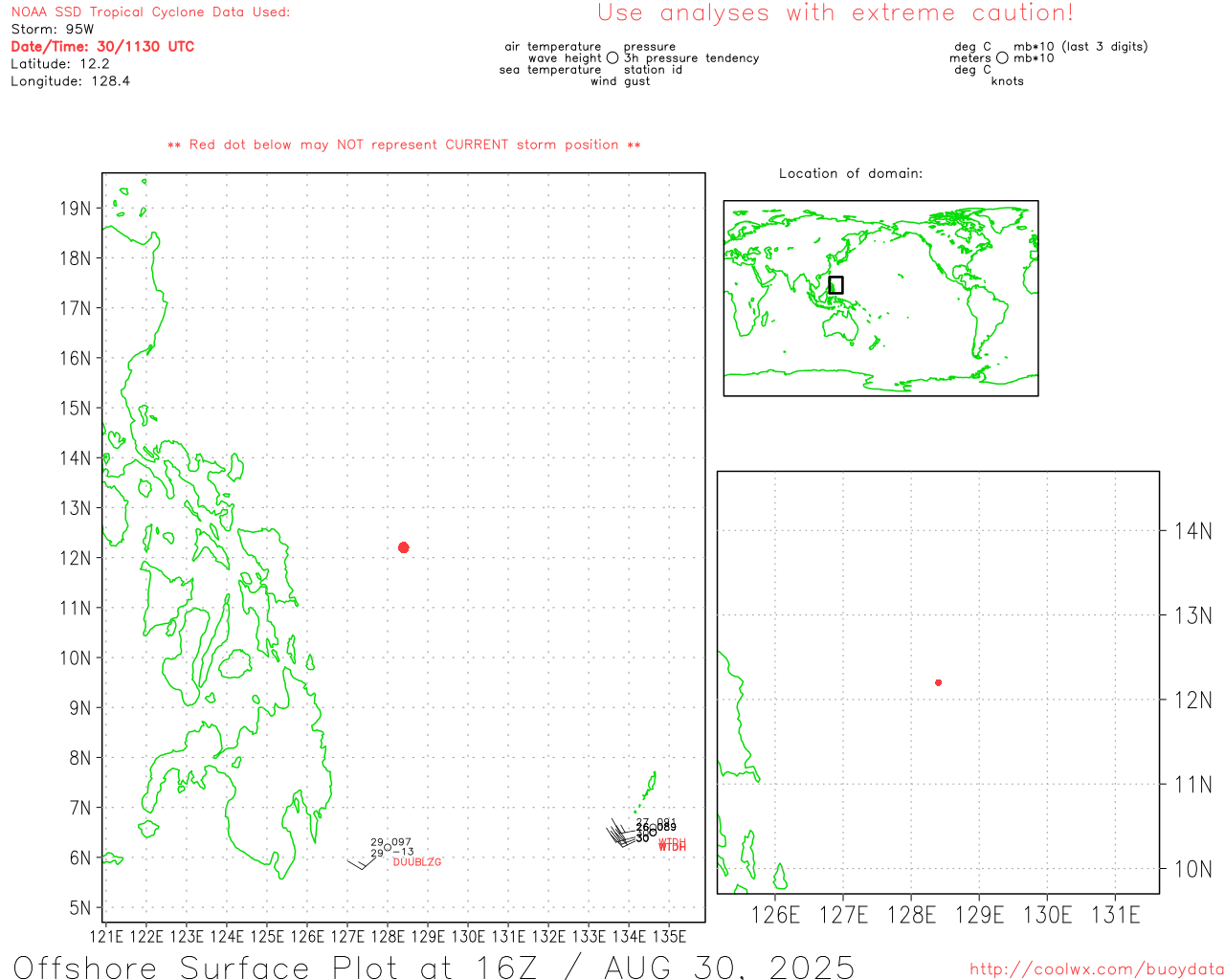Click the 134E longitude label

[x=629, y=936]
